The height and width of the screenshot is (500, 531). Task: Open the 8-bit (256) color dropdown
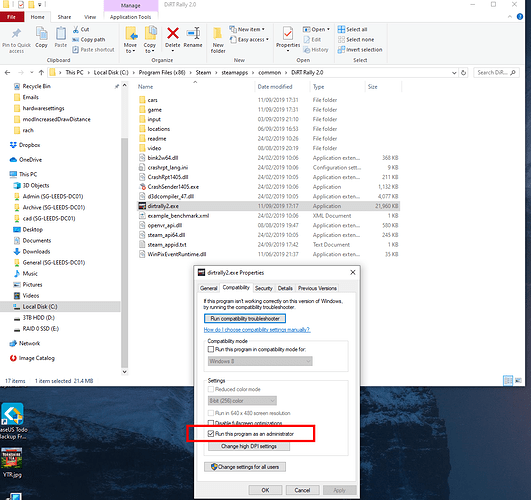pos(242,401)
